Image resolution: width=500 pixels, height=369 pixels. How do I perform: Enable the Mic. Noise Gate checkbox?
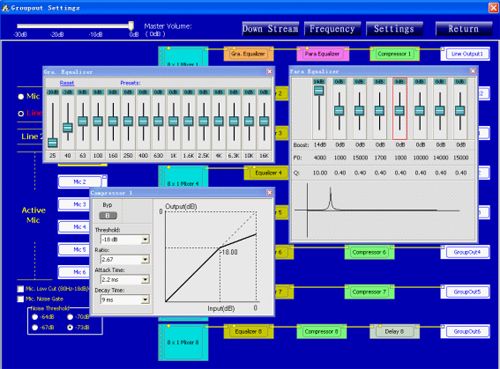point(21,299)
